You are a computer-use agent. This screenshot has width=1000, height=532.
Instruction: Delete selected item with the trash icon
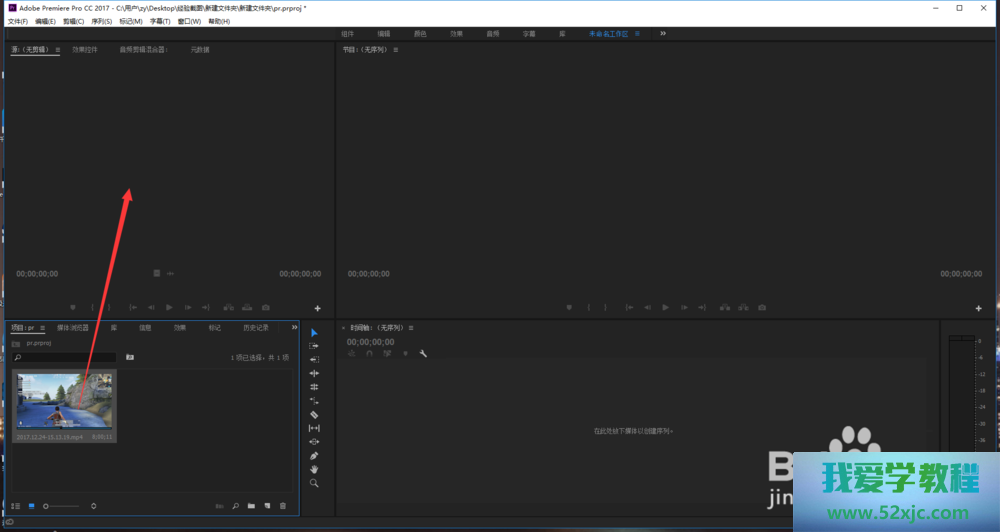click(x=283, y=506)
